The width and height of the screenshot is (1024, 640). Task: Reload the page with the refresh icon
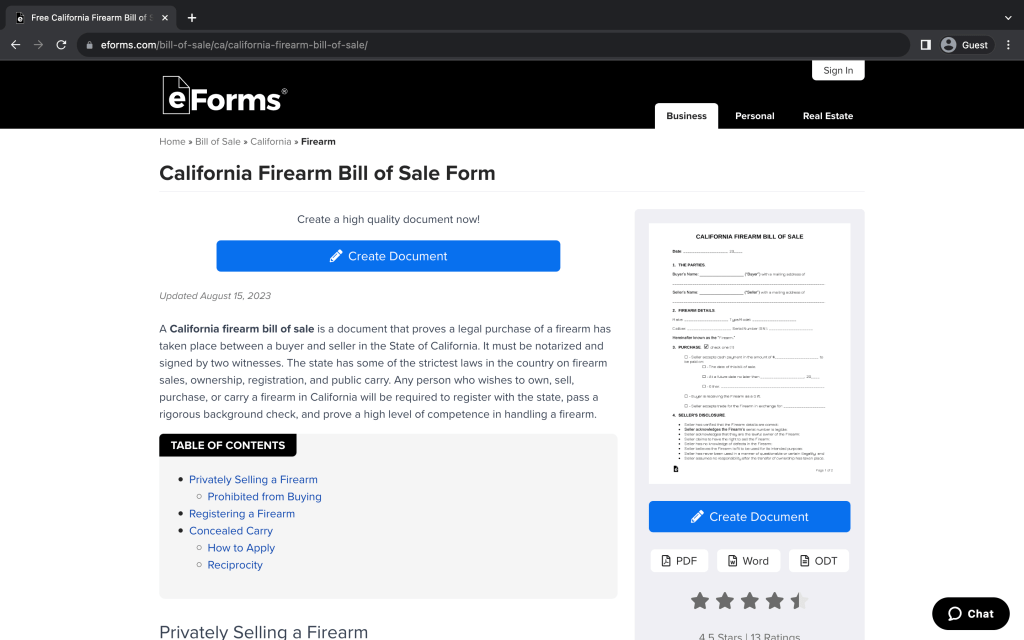click(61, 45)
